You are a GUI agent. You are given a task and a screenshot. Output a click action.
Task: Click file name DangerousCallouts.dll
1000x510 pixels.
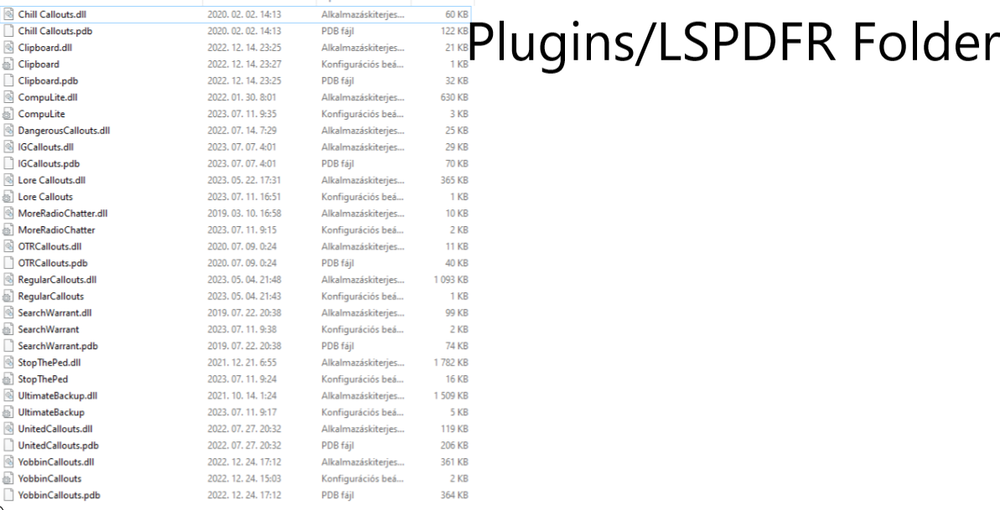[x=64, y=130]
